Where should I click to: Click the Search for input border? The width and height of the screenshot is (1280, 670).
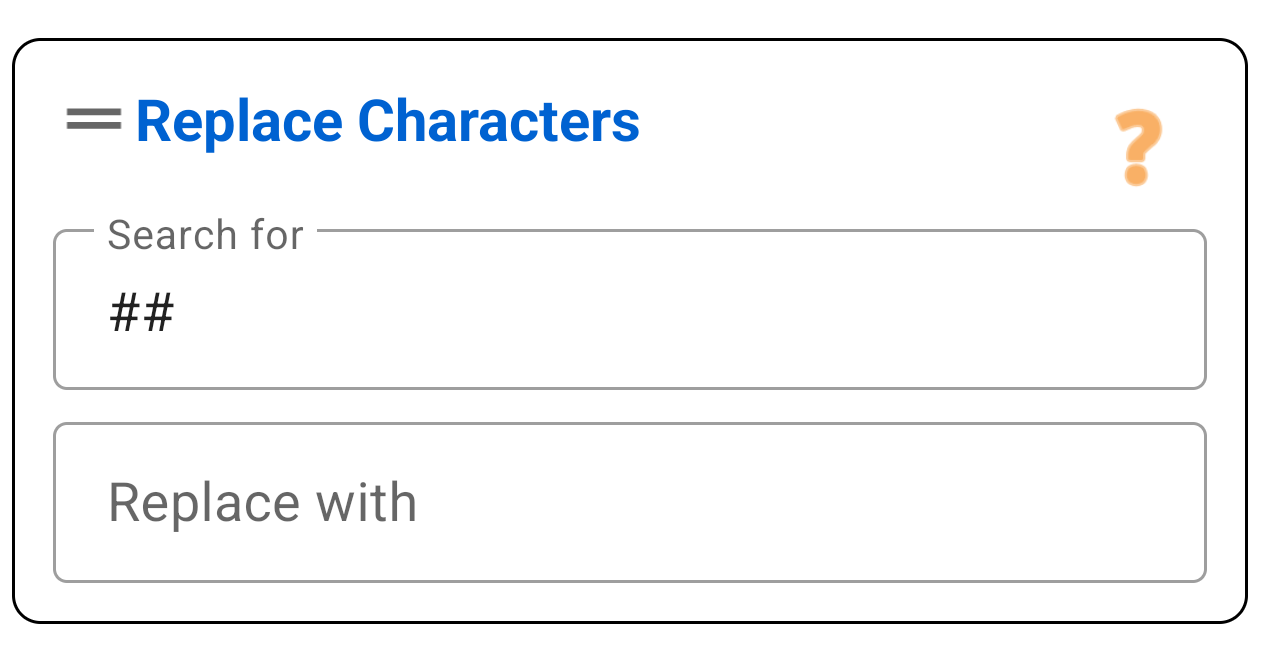tap(630, 386)
